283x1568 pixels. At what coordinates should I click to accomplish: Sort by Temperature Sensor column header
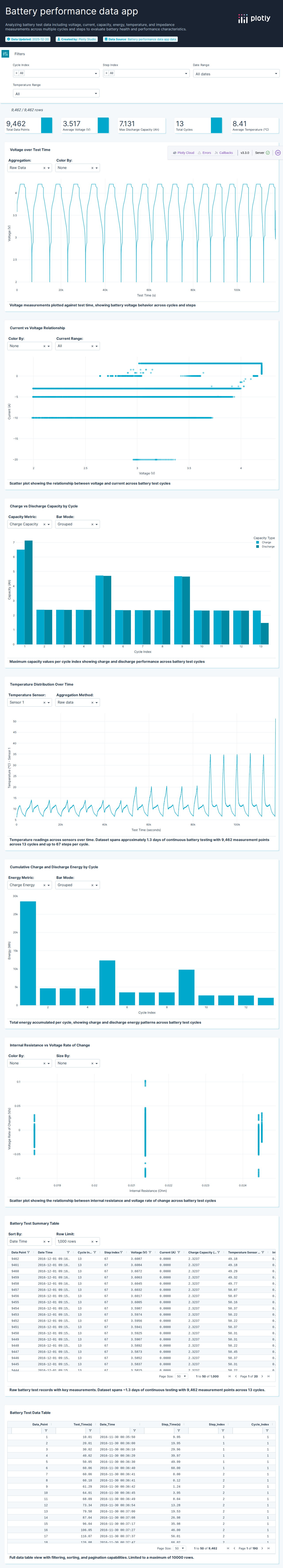coord(244,1252)
